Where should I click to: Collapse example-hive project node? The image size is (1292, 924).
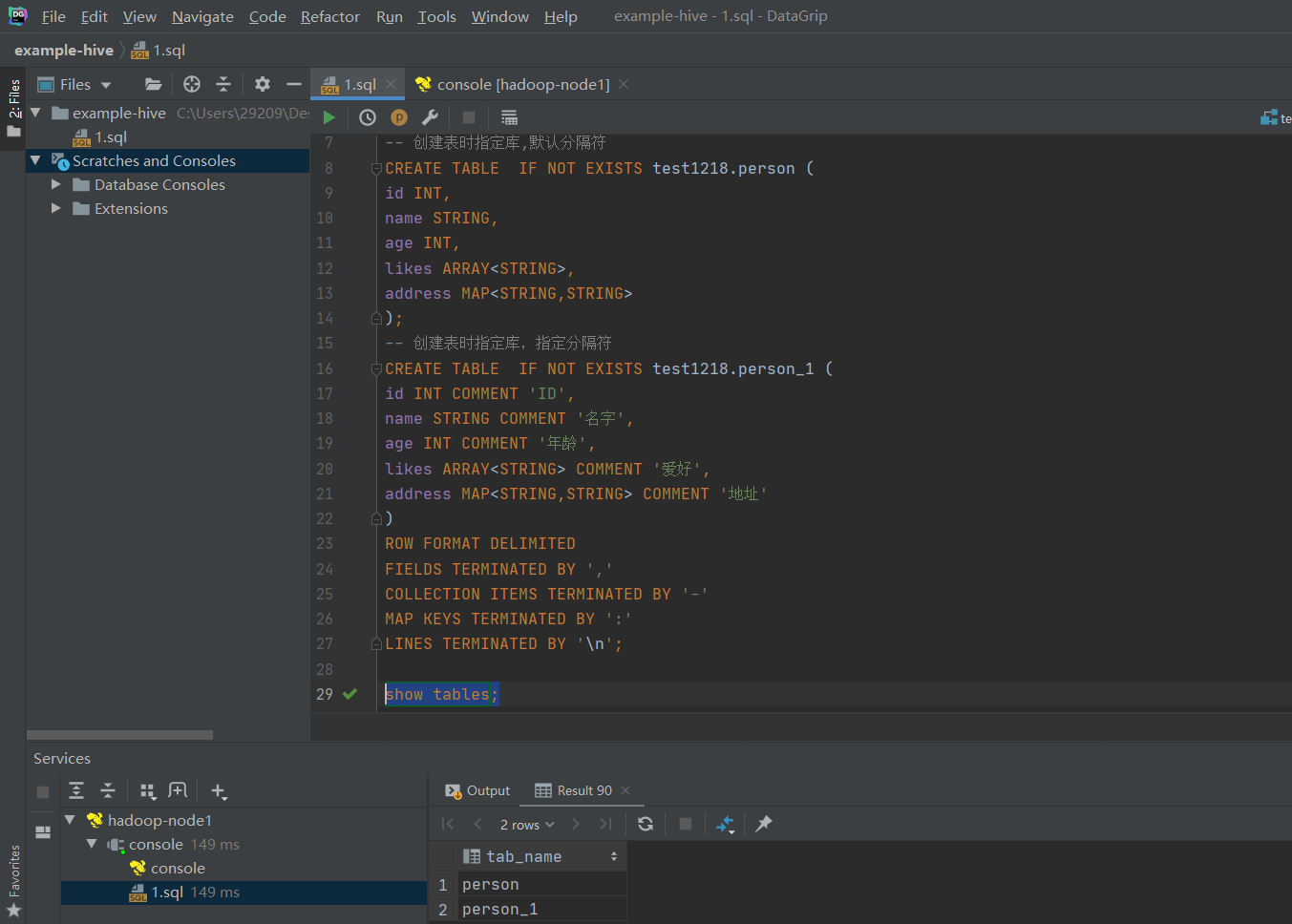[x=35, y=113]
